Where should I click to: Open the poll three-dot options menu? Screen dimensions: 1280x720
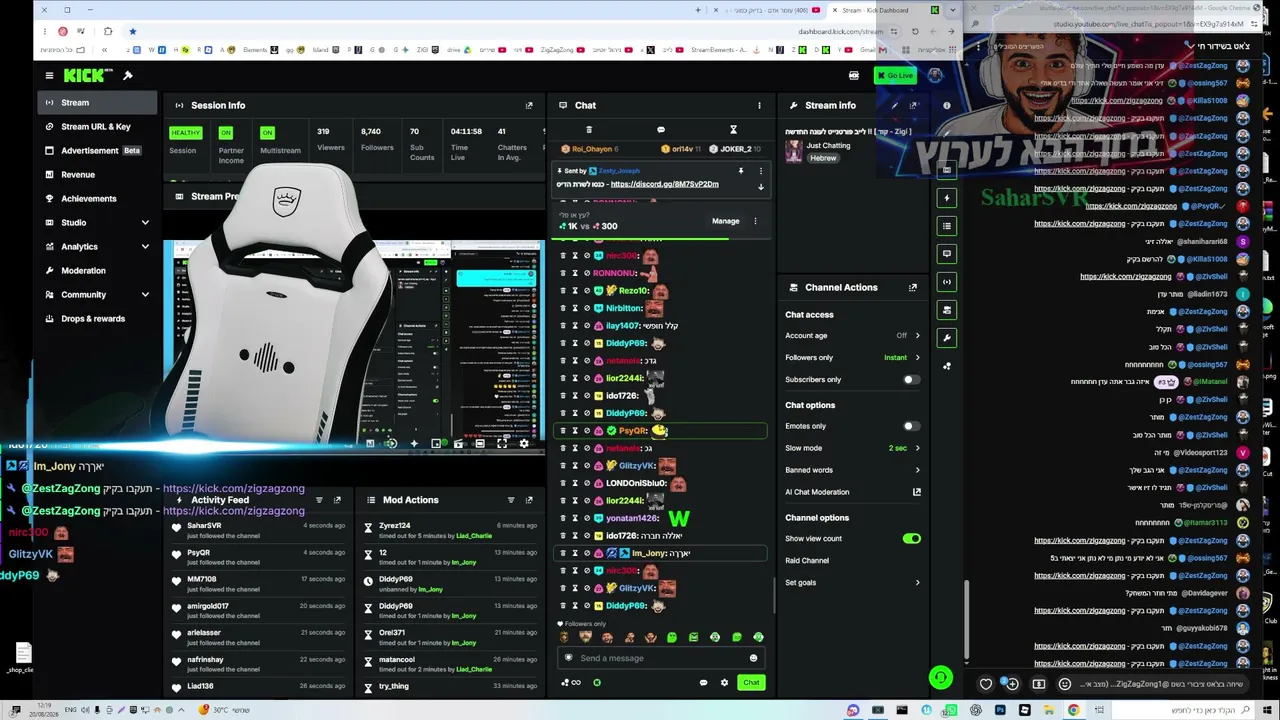click(x=755, y=221)
